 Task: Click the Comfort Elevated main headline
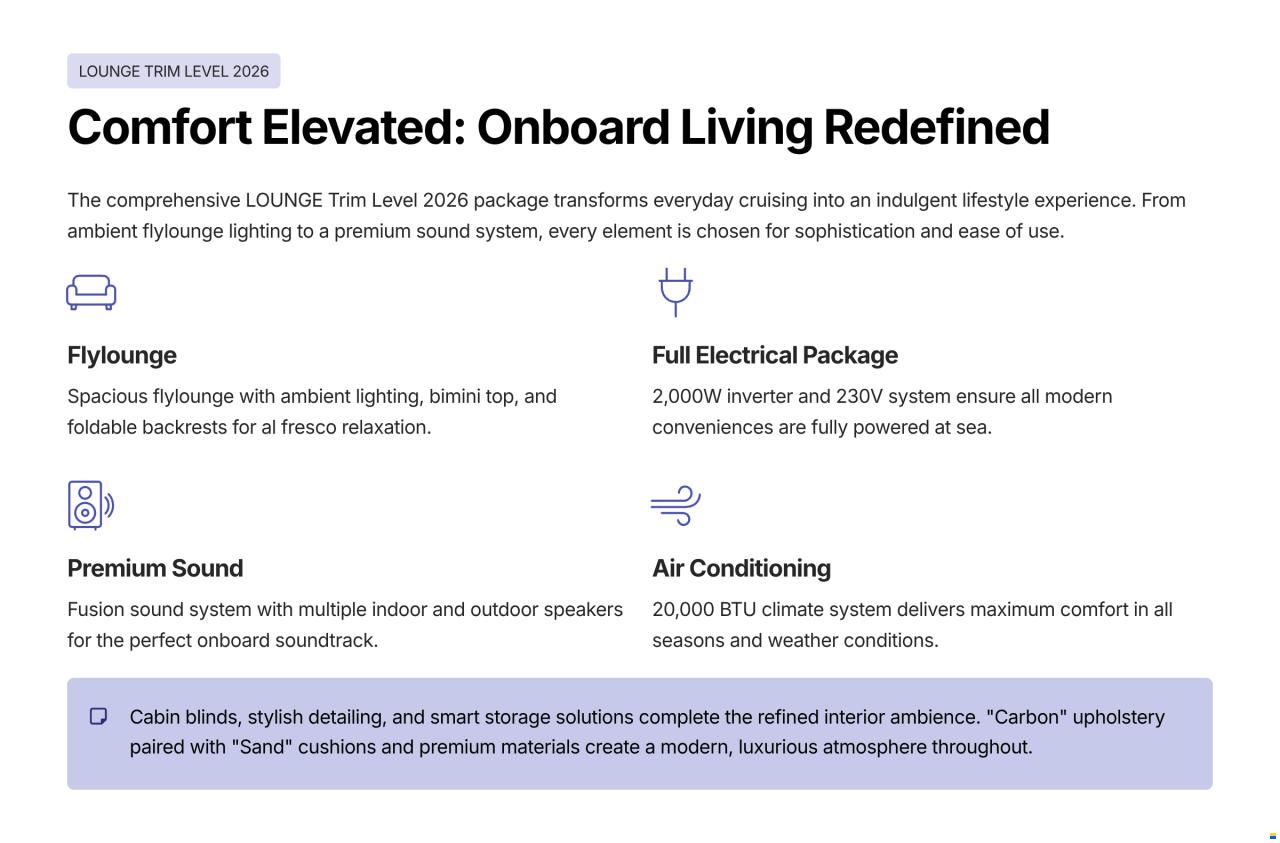click(558, 127)
